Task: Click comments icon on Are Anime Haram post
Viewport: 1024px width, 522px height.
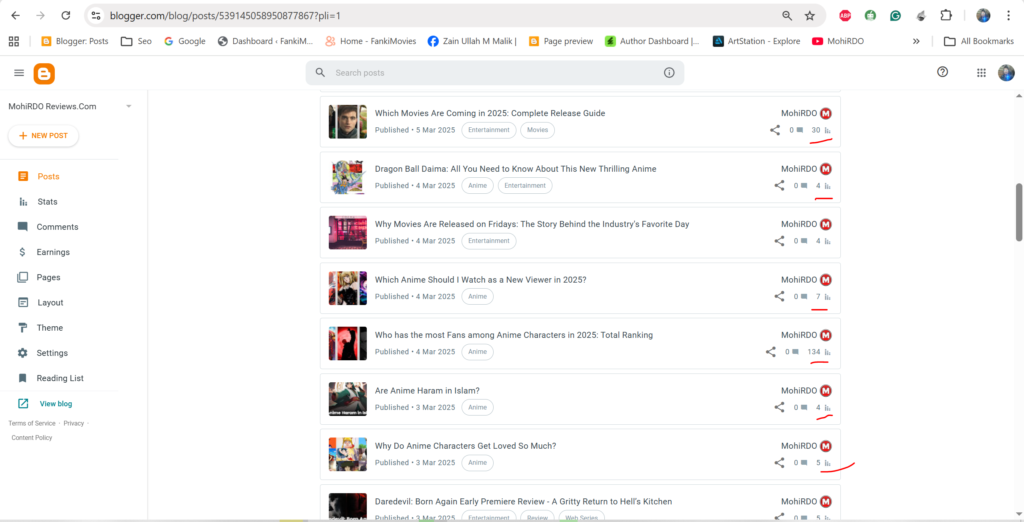Action: pyautogui.click(x=799, y=408)
